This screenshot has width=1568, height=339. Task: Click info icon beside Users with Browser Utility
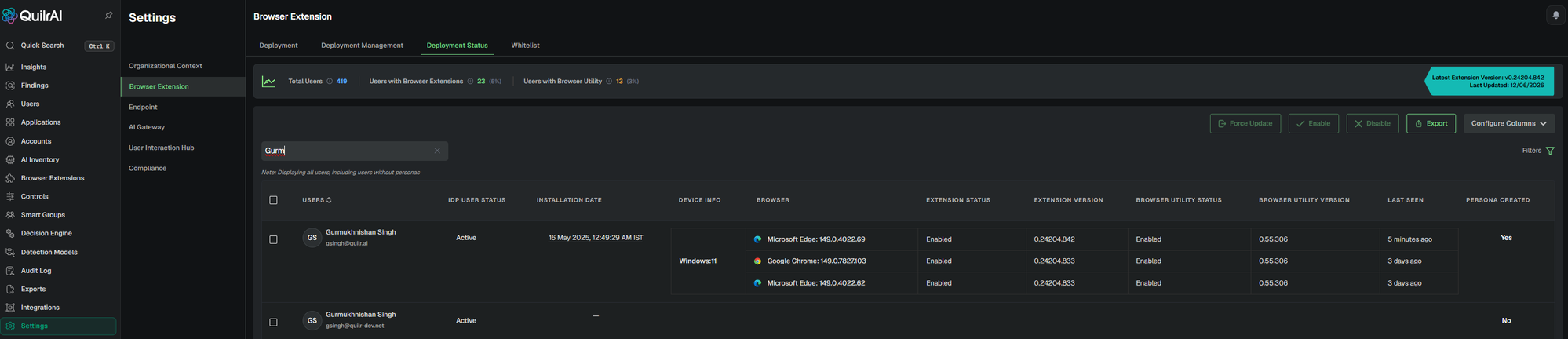(x=609, y=82)
